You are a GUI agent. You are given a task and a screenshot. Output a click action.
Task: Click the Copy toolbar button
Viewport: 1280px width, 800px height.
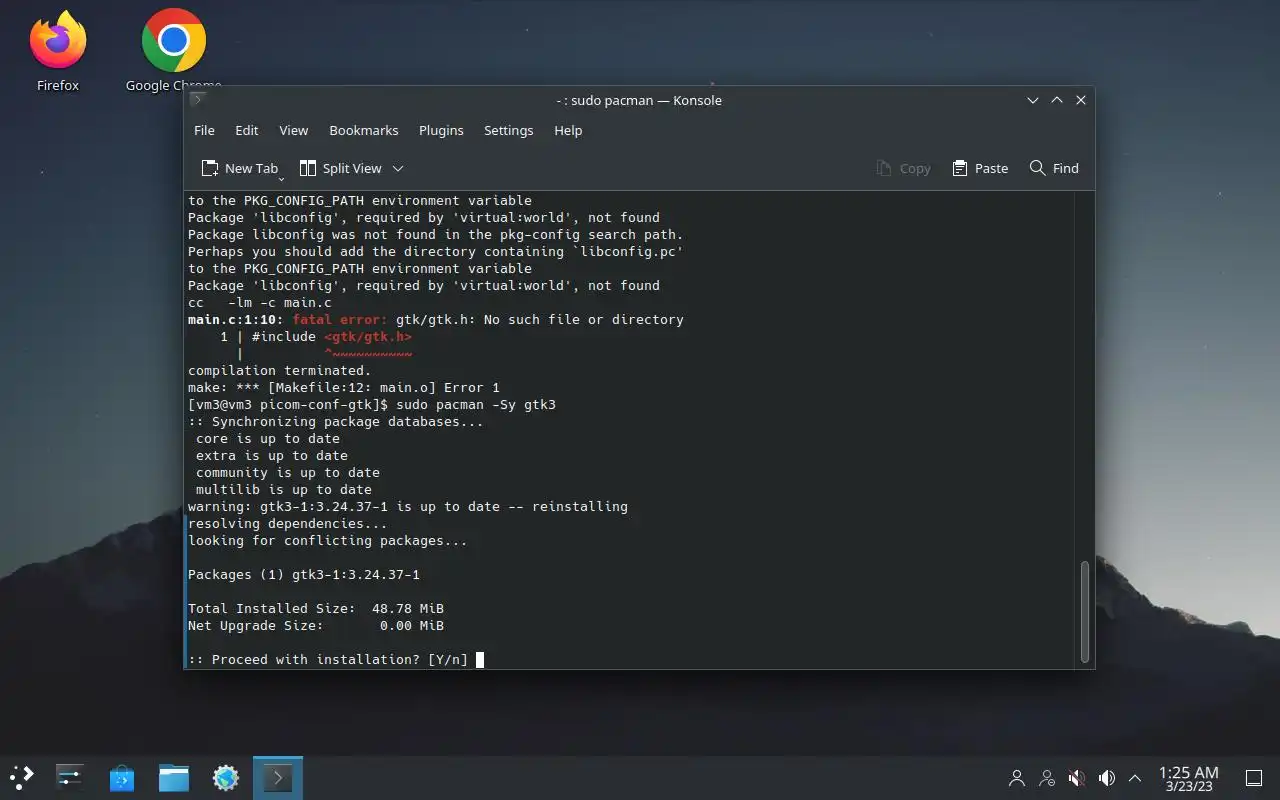pos(903,168)
